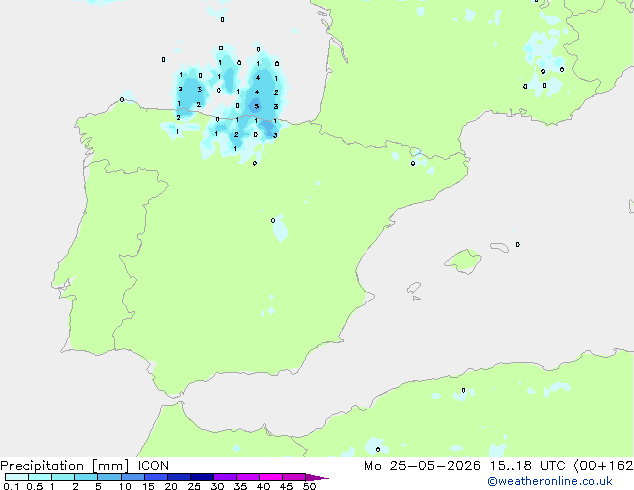Click the ICON model name label
This screenshot has width=634, height=490.
[x=153, y=466]
